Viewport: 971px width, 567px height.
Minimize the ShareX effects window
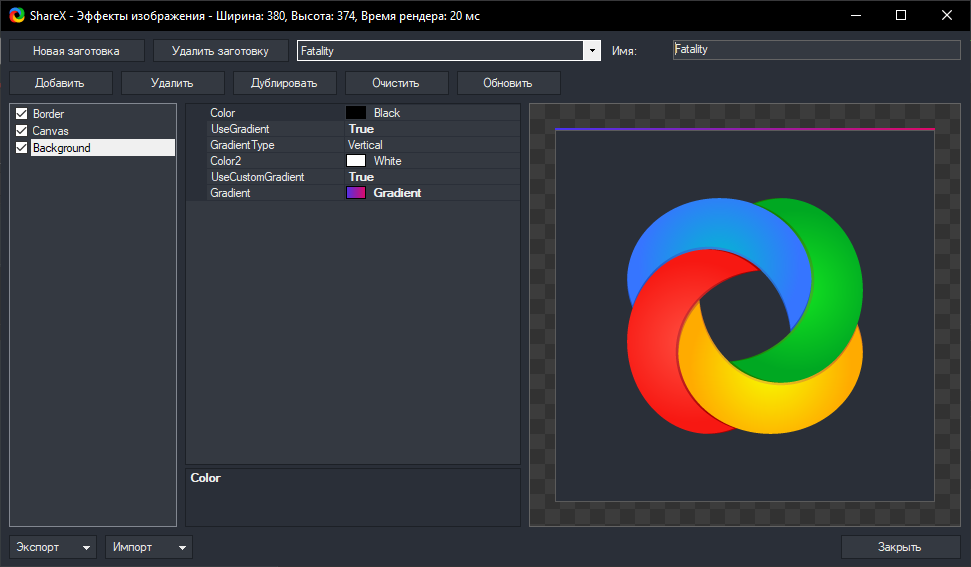point(856,15)
